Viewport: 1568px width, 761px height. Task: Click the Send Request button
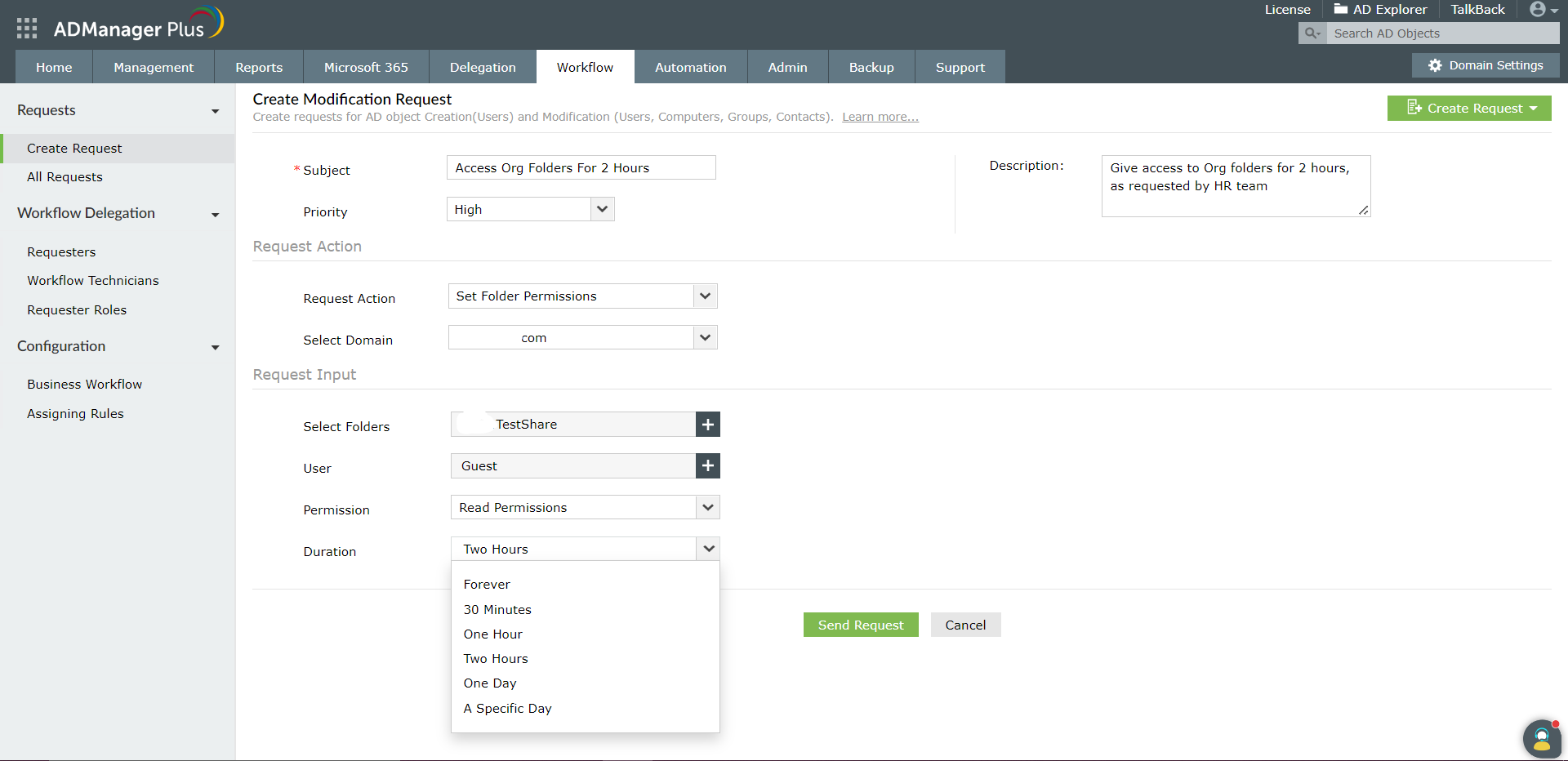point(860,625)
